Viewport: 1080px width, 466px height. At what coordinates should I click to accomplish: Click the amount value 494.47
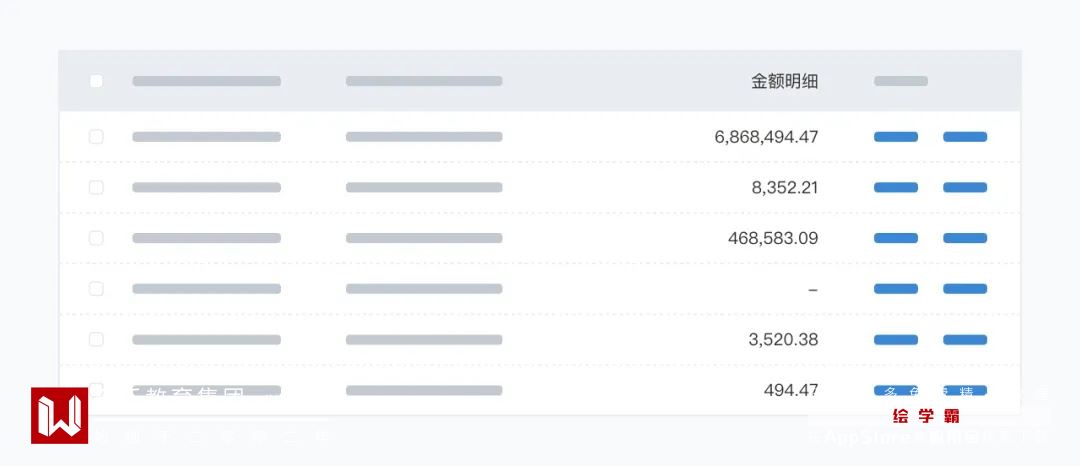click(791, 390)
